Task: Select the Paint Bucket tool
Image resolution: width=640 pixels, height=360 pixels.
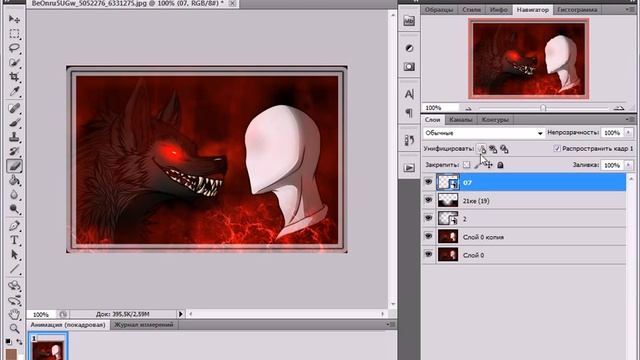Action: [x=14, y=180]
